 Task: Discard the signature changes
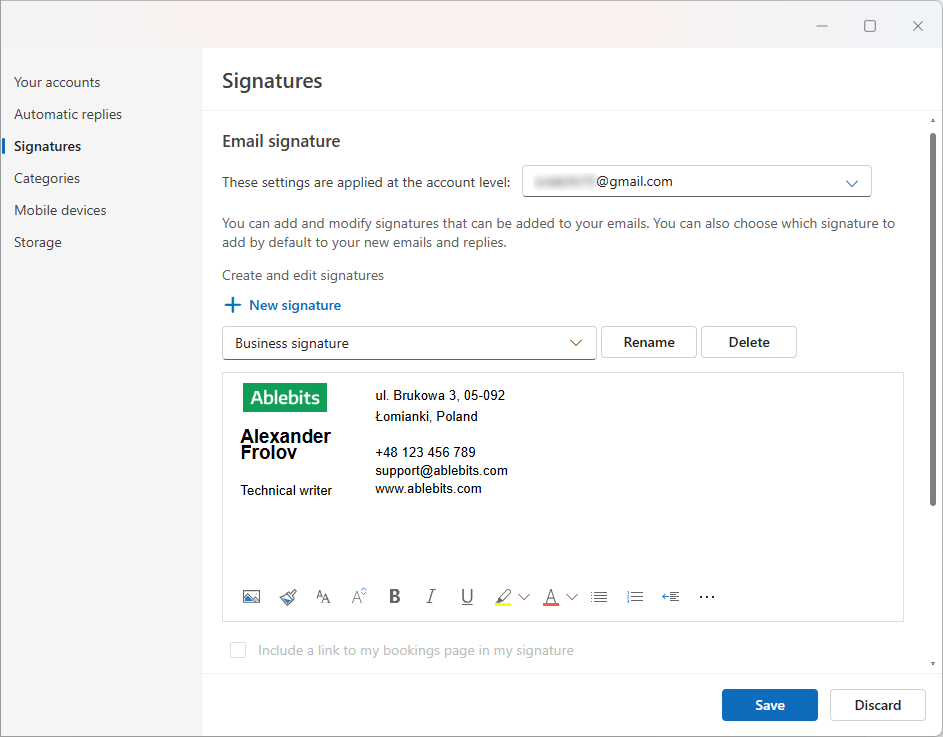click(x=877, y=705)
